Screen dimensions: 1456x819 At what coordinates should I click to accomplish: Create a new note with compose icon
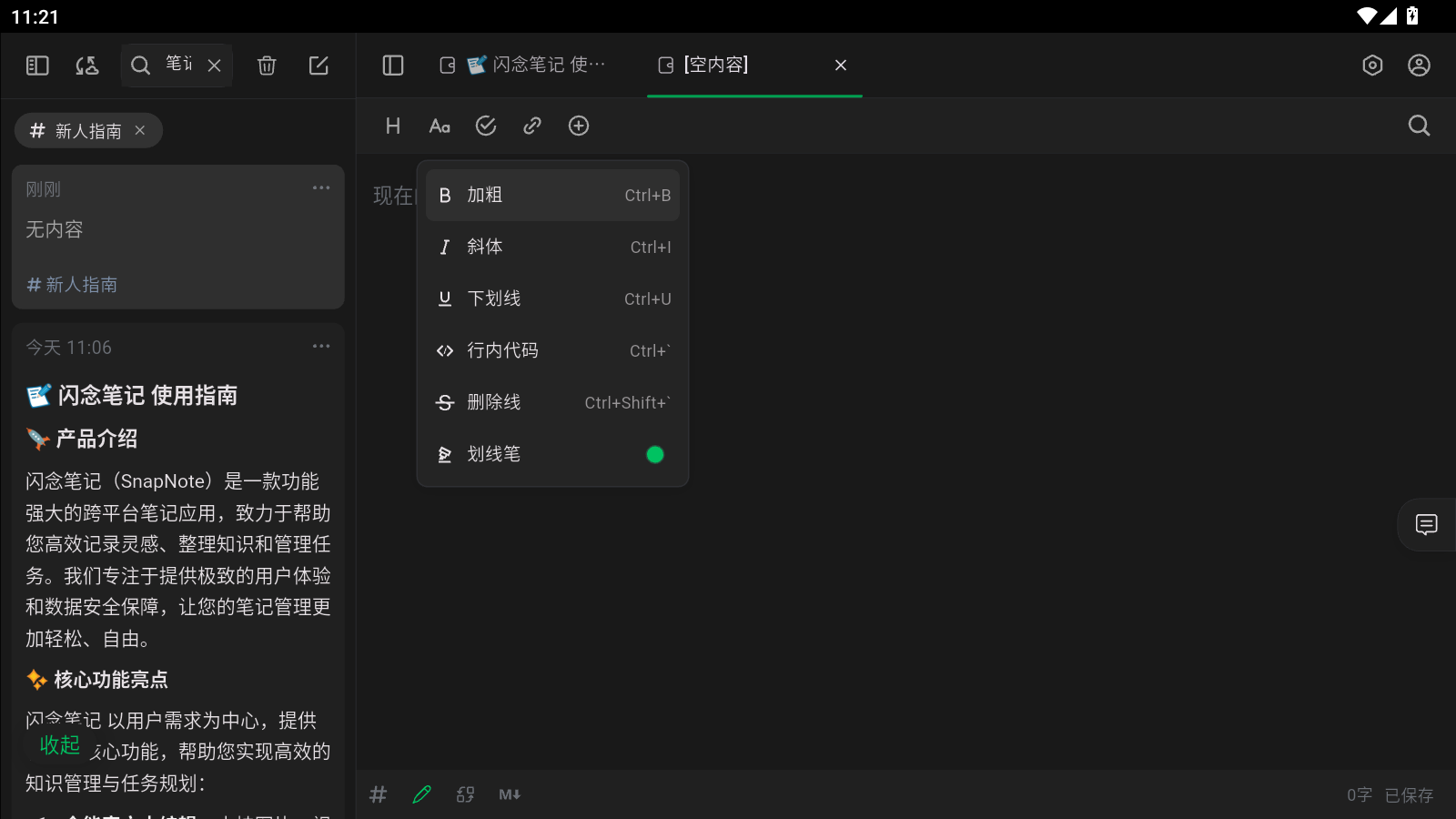tap(318, 65)
